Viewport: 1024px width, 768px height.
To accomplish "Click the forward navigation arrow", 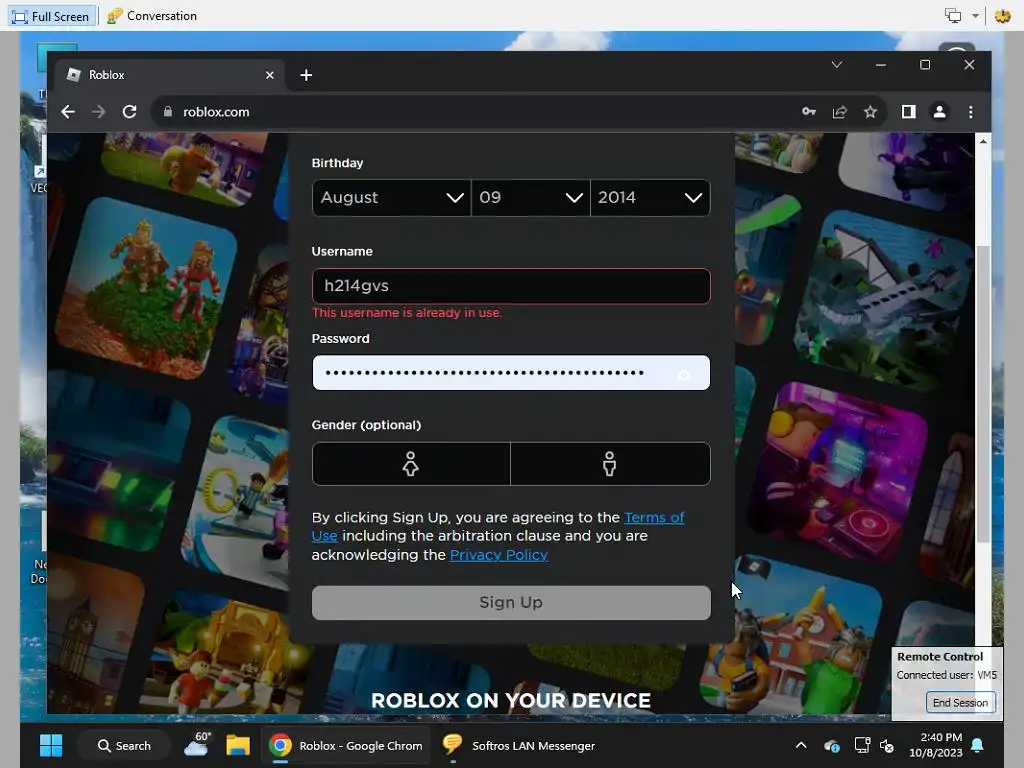I will 99,112.
